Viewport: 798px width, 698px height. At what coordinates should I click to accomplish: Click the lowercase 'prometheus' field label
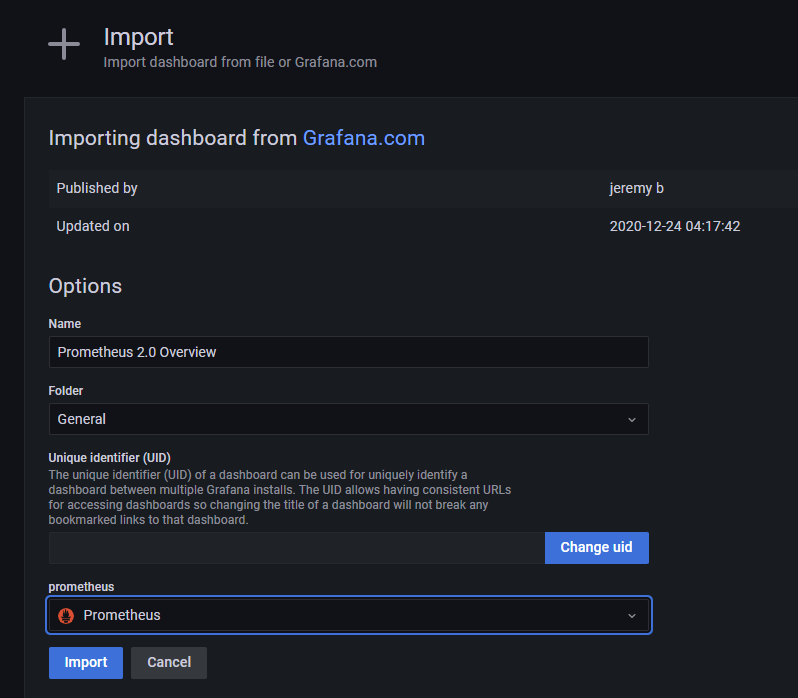pyautogui.click(x=81, y=587)
